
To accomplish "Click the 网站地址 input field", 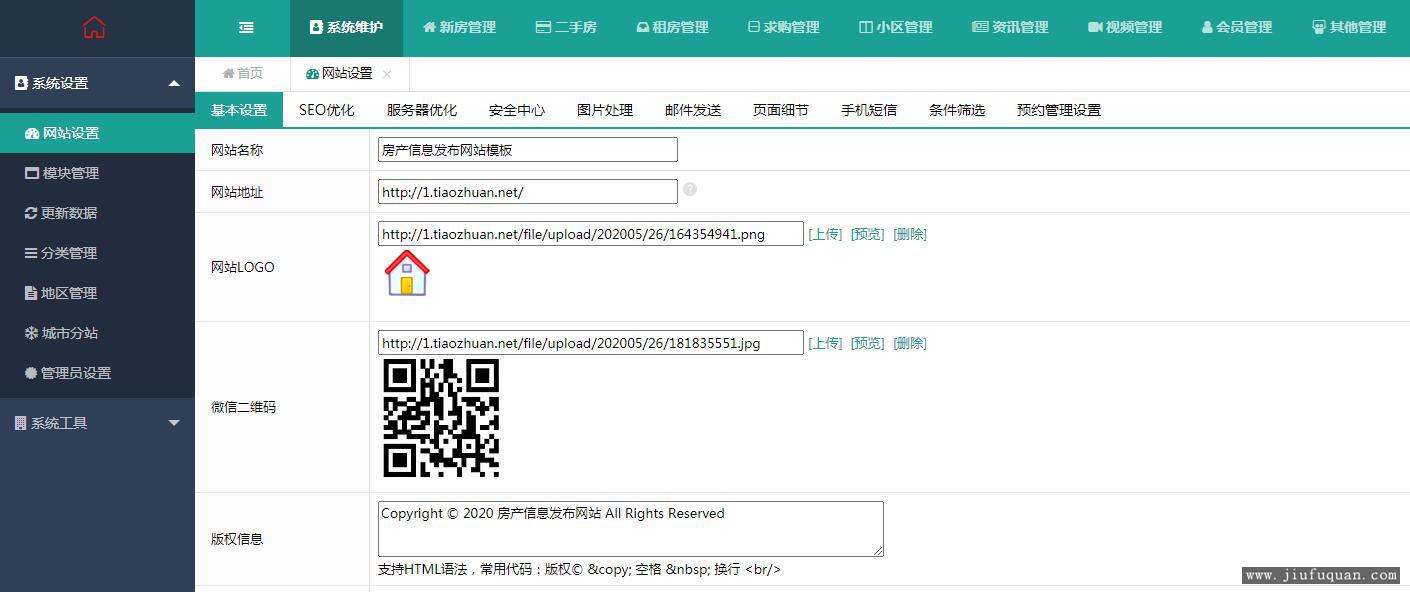I will (528, 192).
